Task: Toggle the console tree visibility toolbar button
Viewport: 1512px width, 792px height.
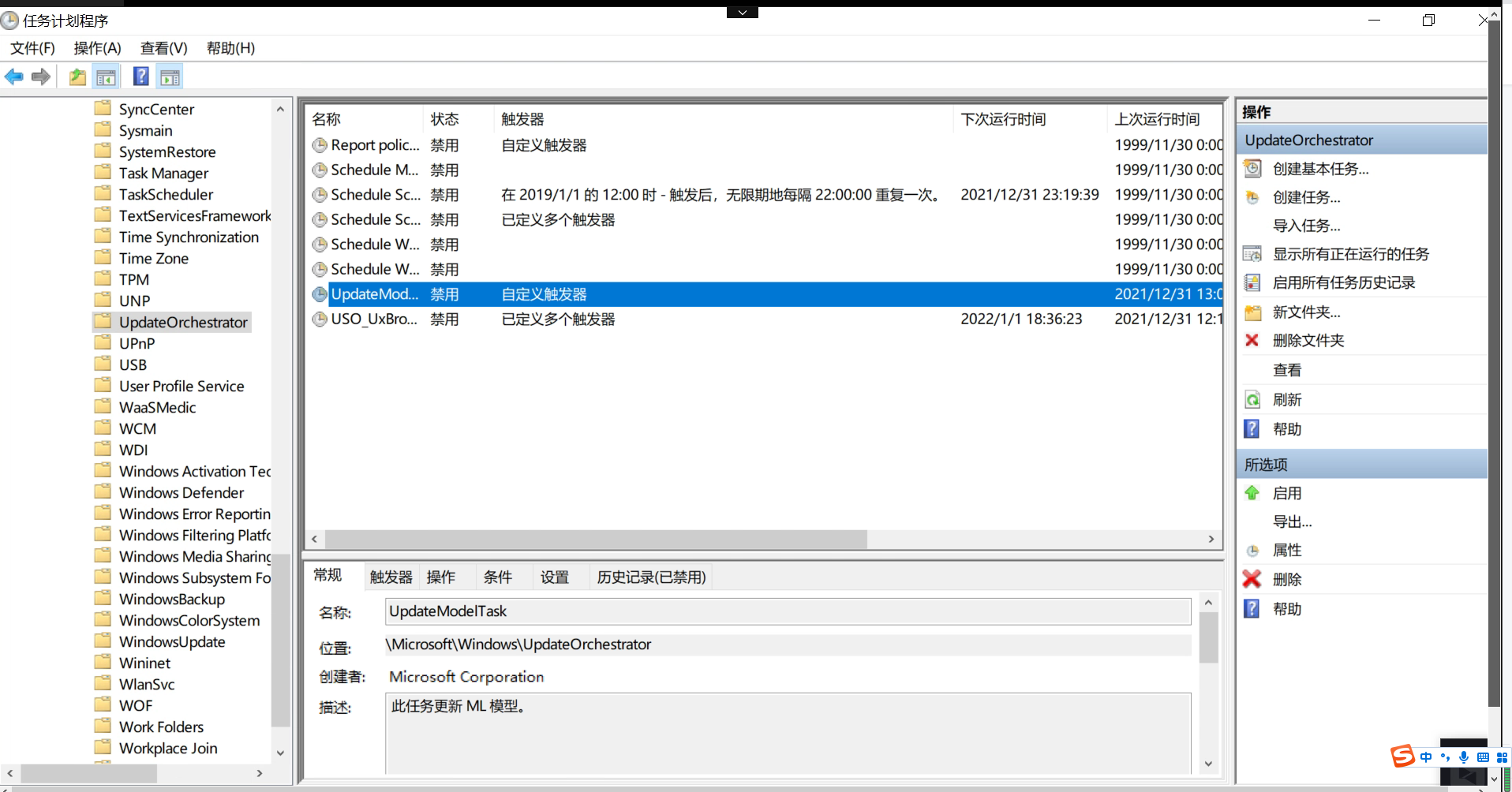Action: coord(106,76)
